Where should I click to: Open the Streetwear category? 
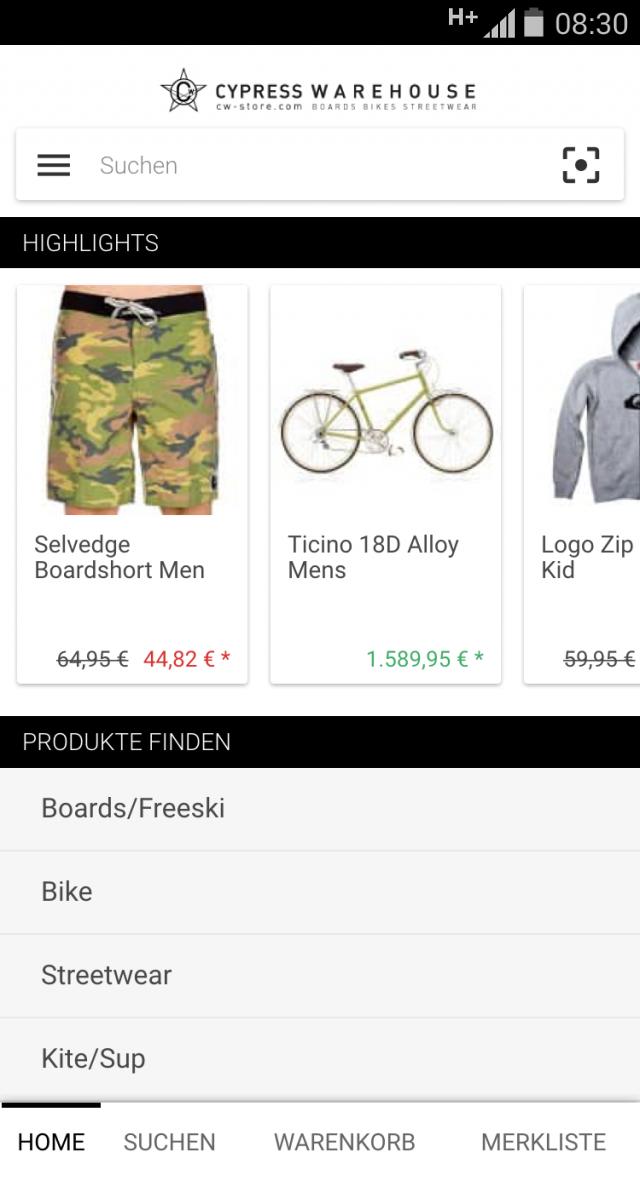pos(104,975)
